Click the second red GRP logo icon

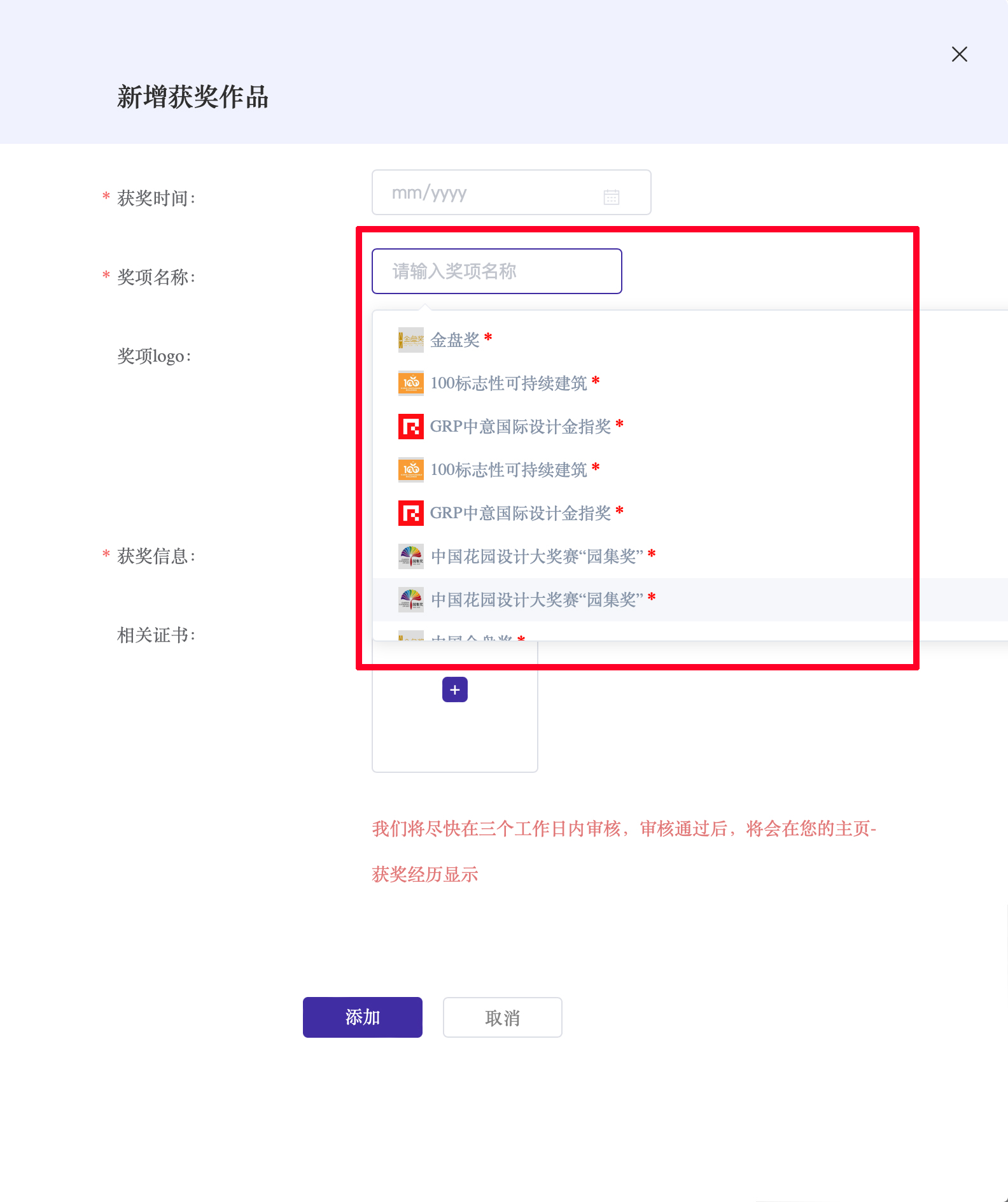[x=410, y=513]
